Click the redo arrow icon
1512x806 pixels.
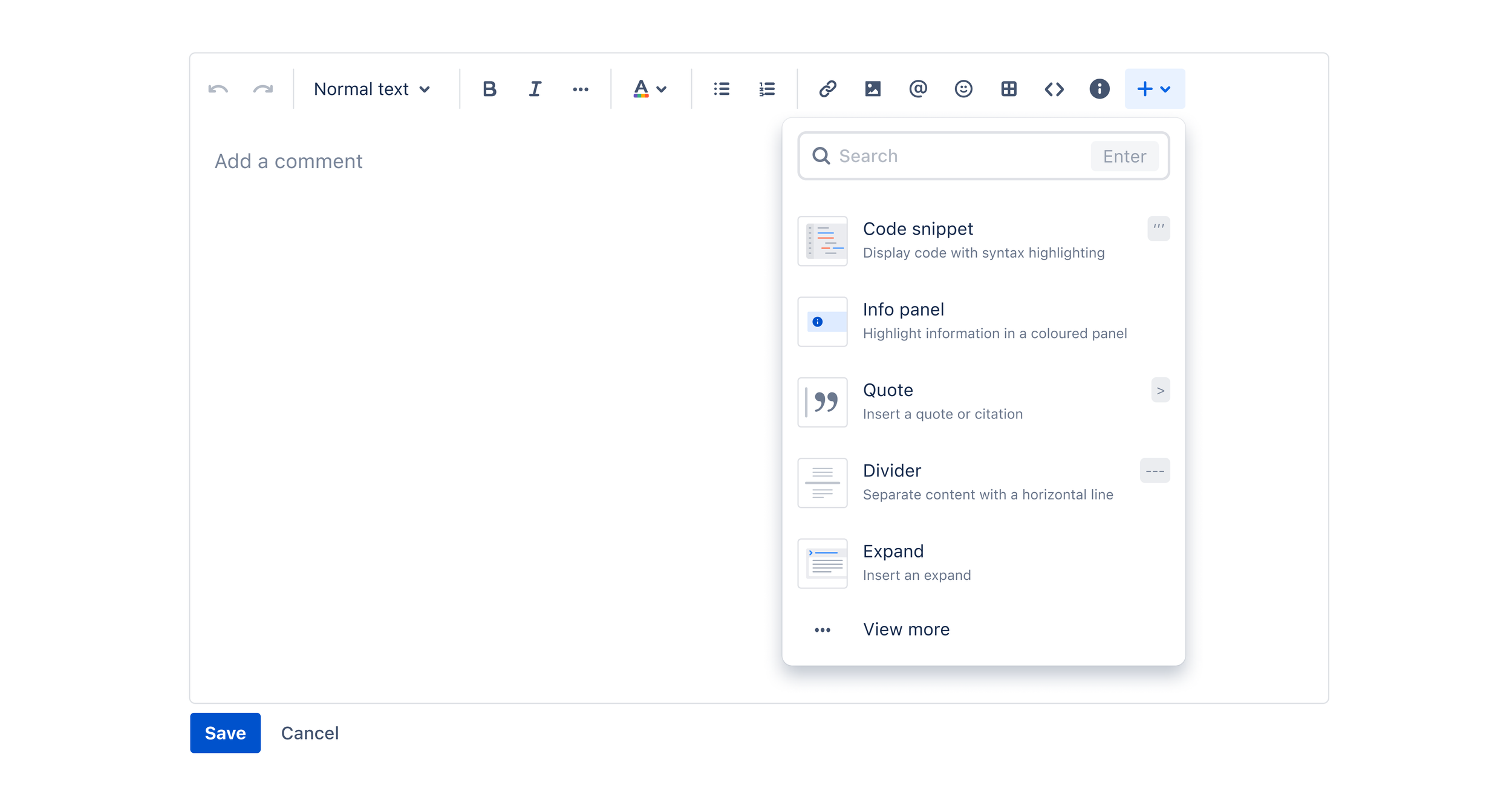coord(263,89)
